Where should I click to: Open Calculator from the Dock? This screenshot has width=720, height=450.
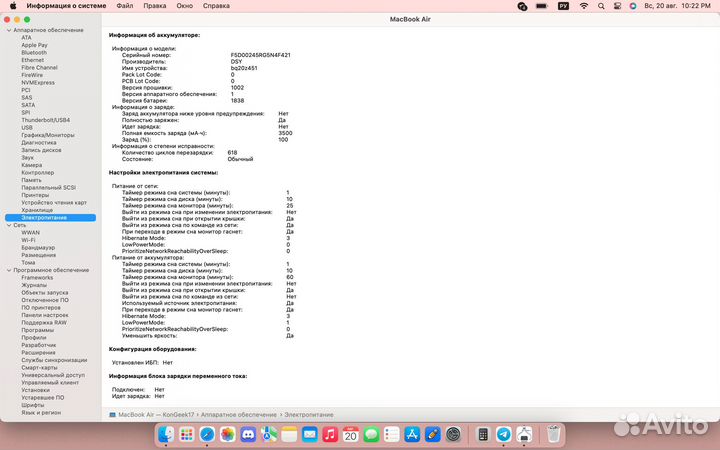click(x=483, y=434)
